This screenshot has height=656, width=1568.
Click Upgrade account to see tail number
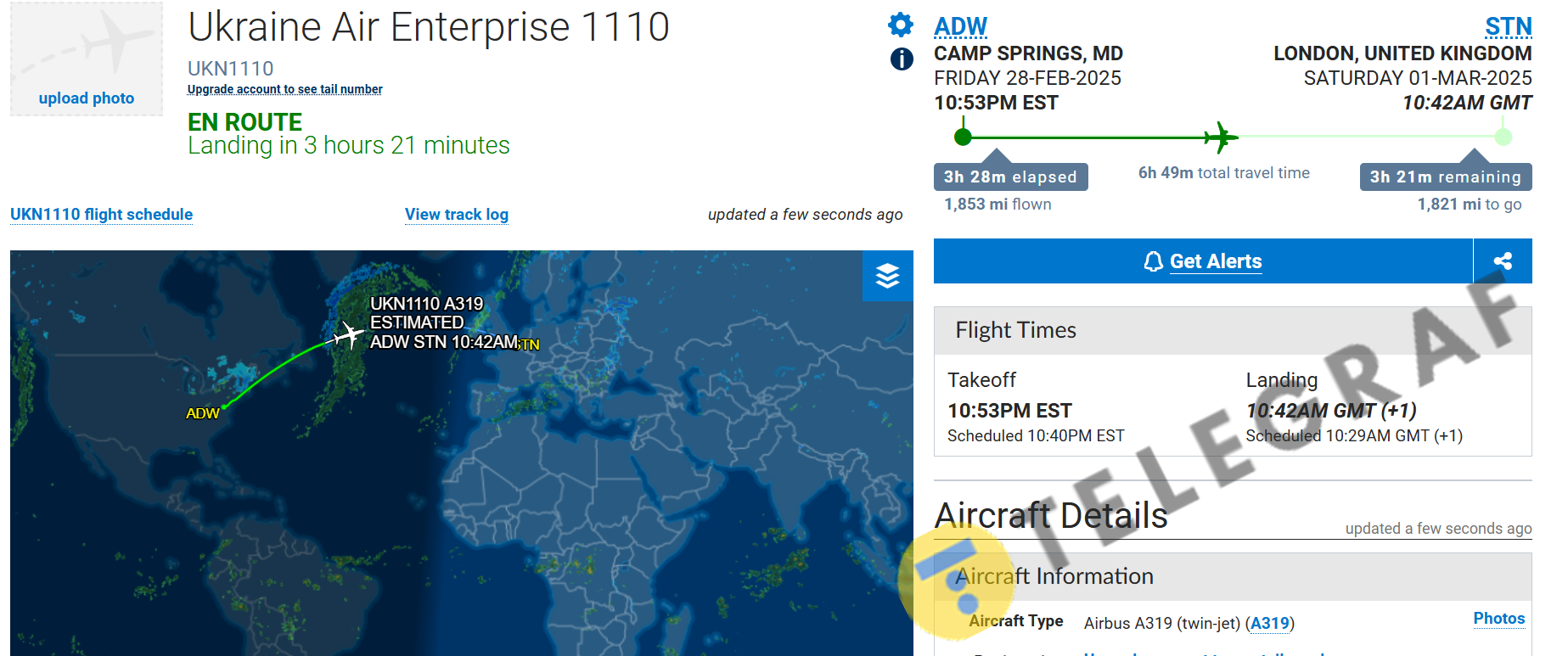point(284,89)
